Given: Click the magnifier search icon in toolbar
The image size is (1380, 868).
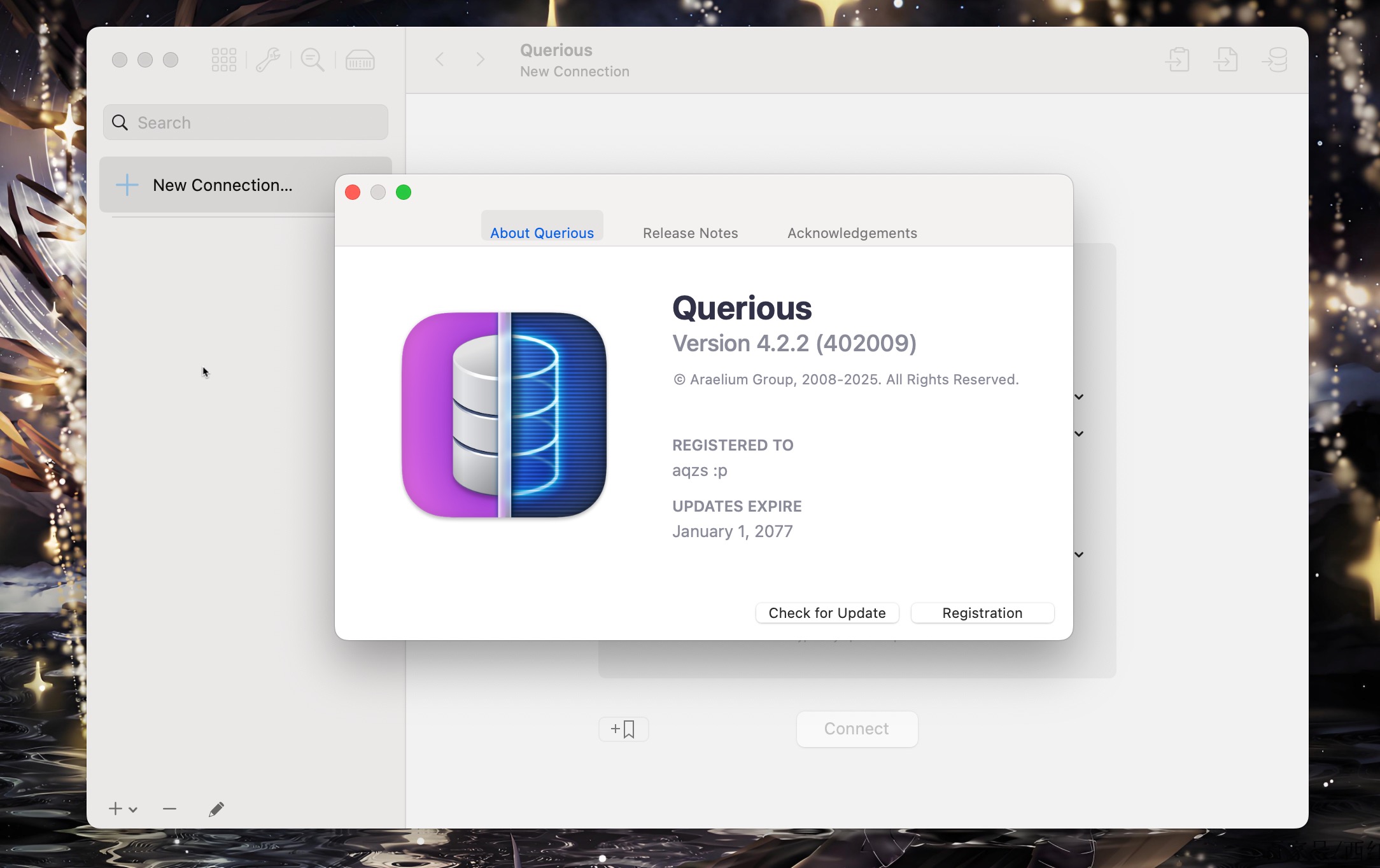Looking at the screenshot, I should click(313, 60).
